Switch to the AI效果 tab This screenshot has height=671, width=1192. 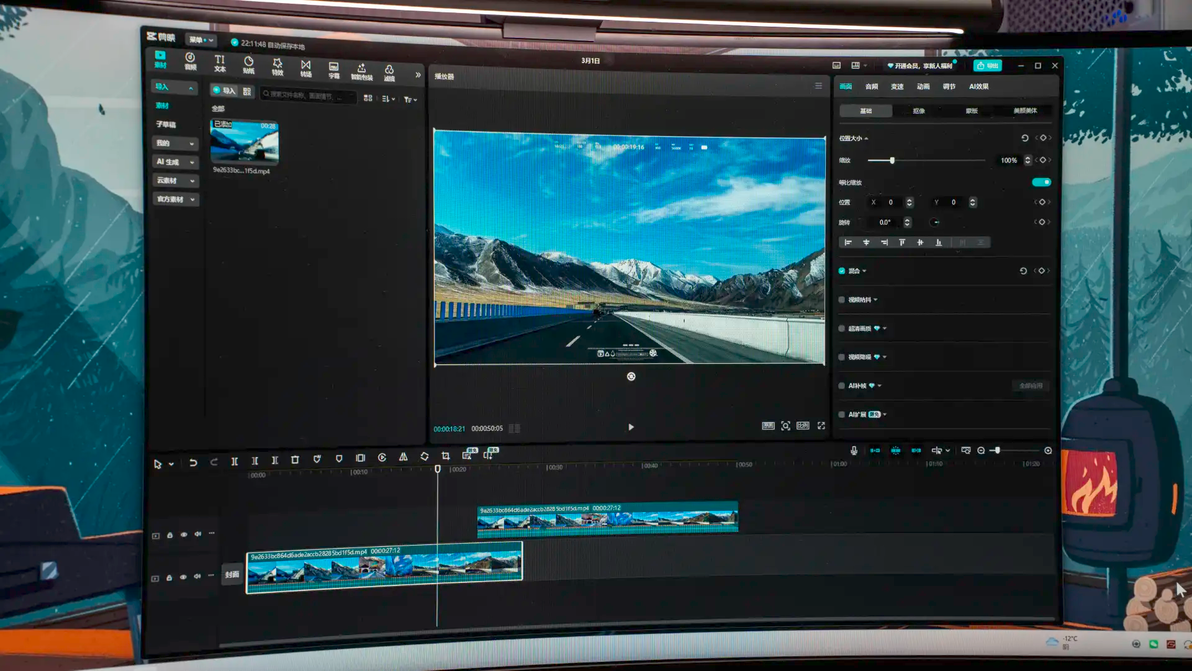pyautogui.click(x=978, y=87)
